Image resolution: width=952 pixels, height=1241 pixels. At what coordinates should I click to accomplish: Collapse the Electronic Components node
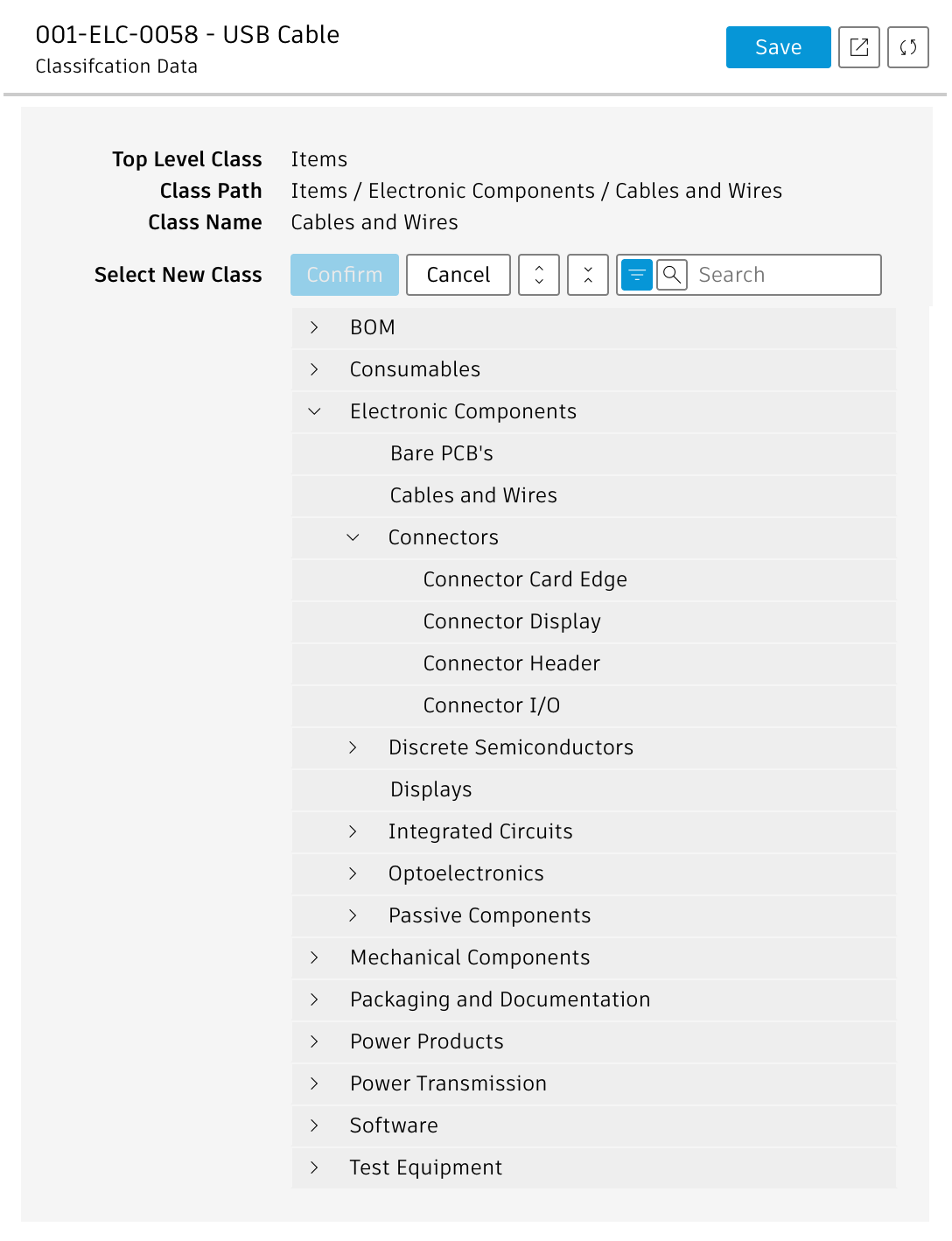pyautogui.click(x=314, y=411)
